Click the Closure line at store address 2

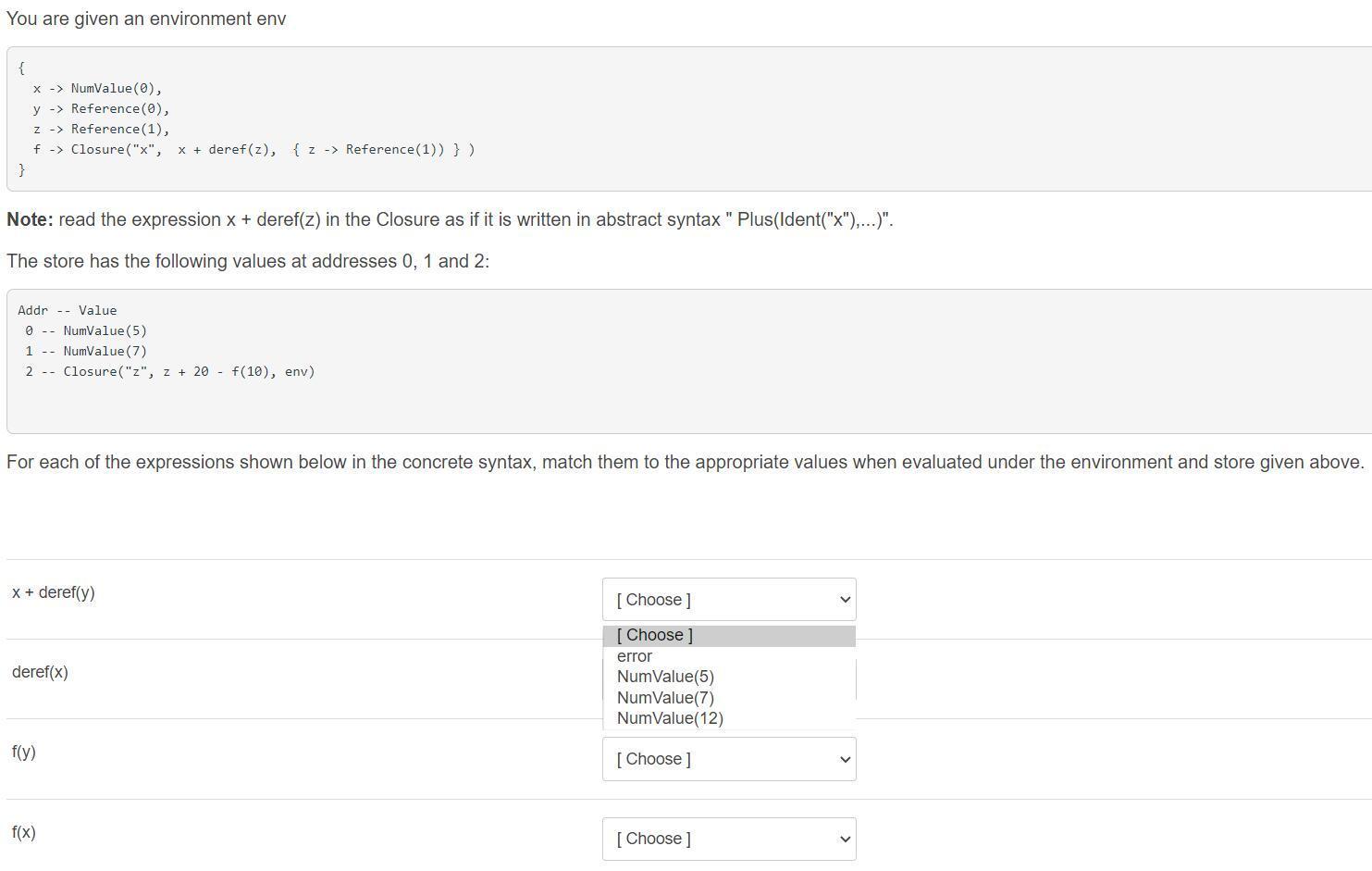pyautogui.click(x=169, y=371)
